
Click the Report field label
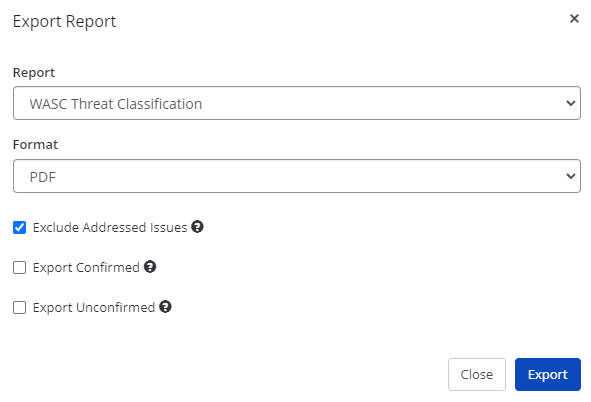tap(34, 73)
